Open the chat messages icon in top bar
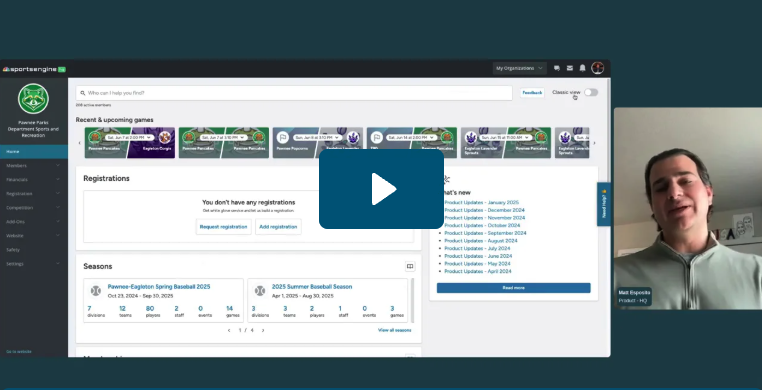Viewport: 762px width, 390px height. coord(557,68)
